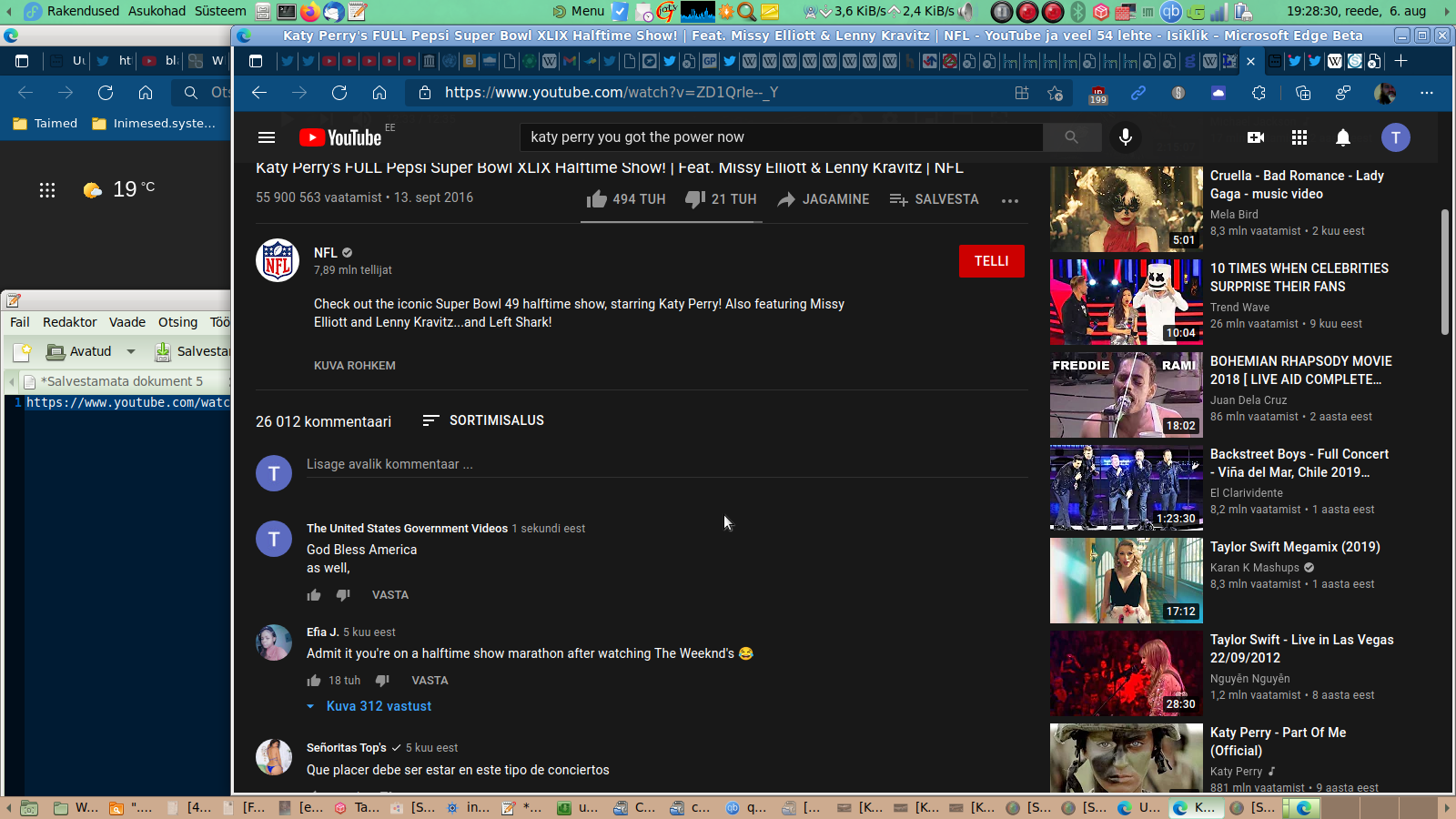Screen dimensions: 1456x819
Task: Open YouTube notifications bell
Action: click(x=1343, y=137)
